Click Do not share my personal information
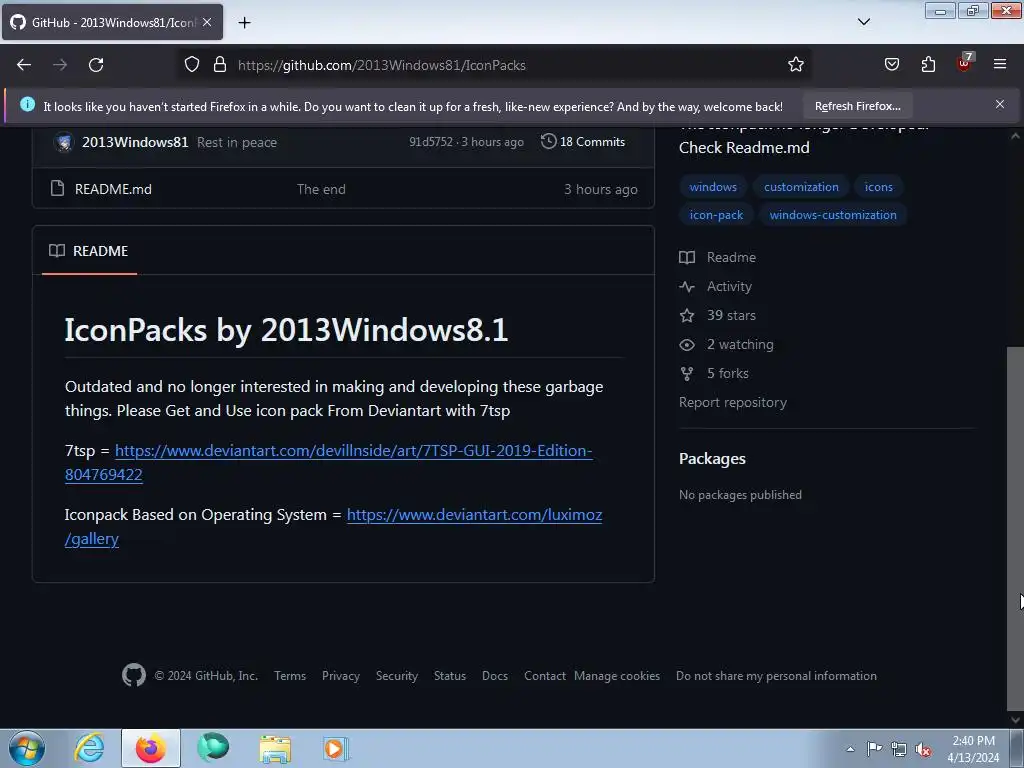Image resolution: width=1024 pixels, height=768 pixels. pyautogui.click(x=776, y=676)
